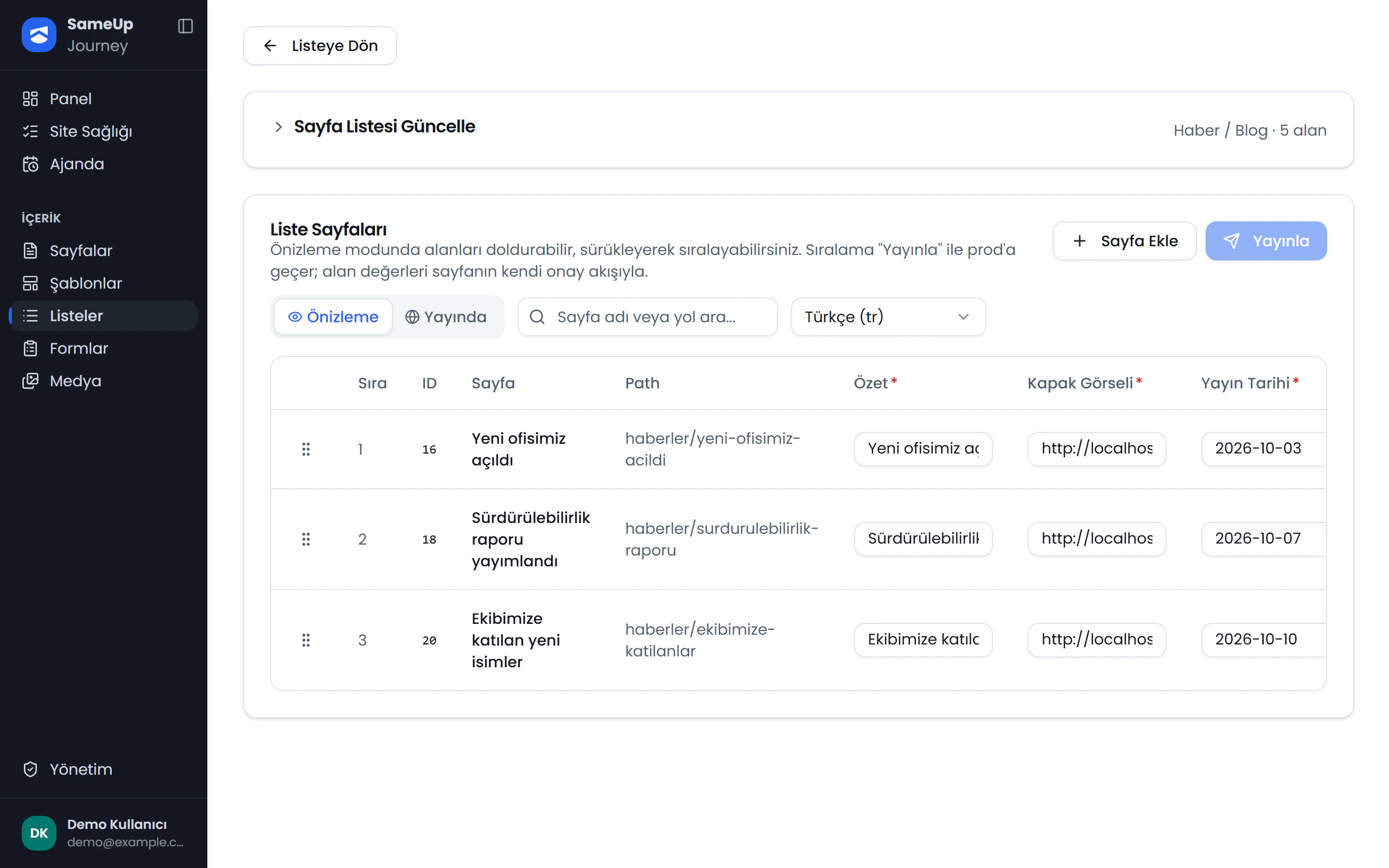This screenshot has width=1389, height=868.
Task: Click the Haber / Blog · 5 alan label
Action: click(1250, 130)
